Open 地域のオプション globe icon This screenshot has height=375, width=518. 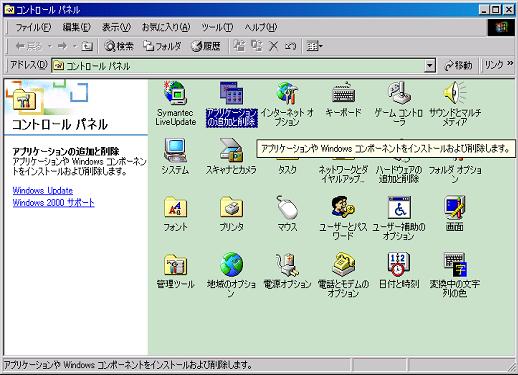click(x=231, y=265)
